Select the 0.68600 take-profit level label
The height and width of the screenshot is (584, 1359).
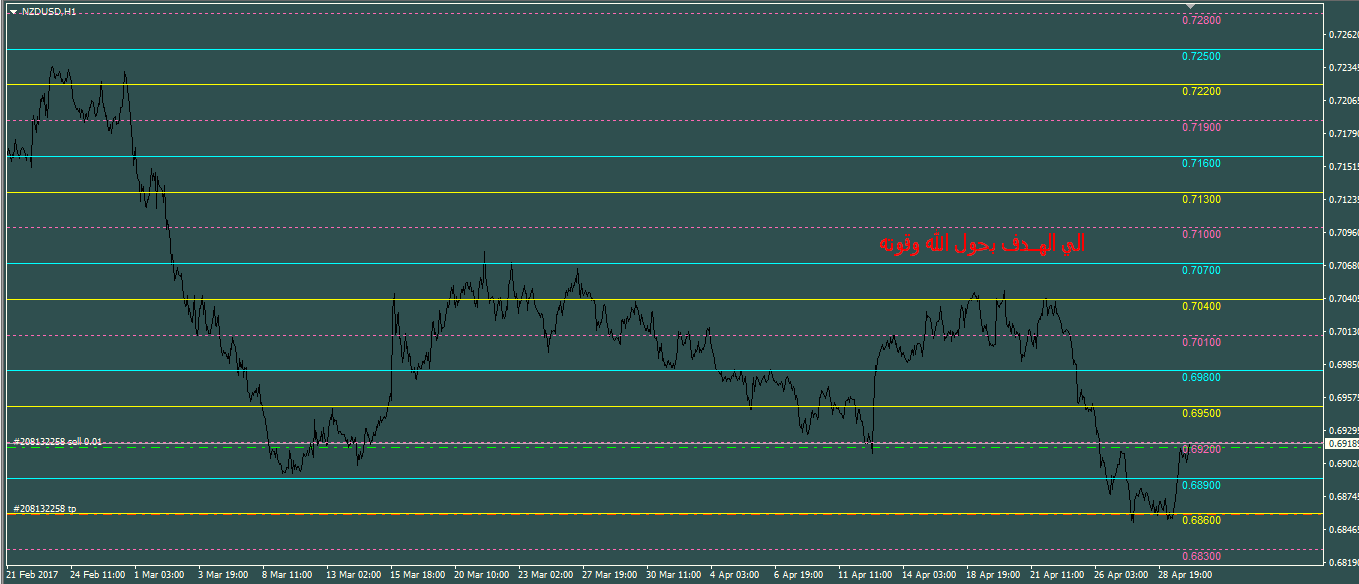[x=1201, y=521]
